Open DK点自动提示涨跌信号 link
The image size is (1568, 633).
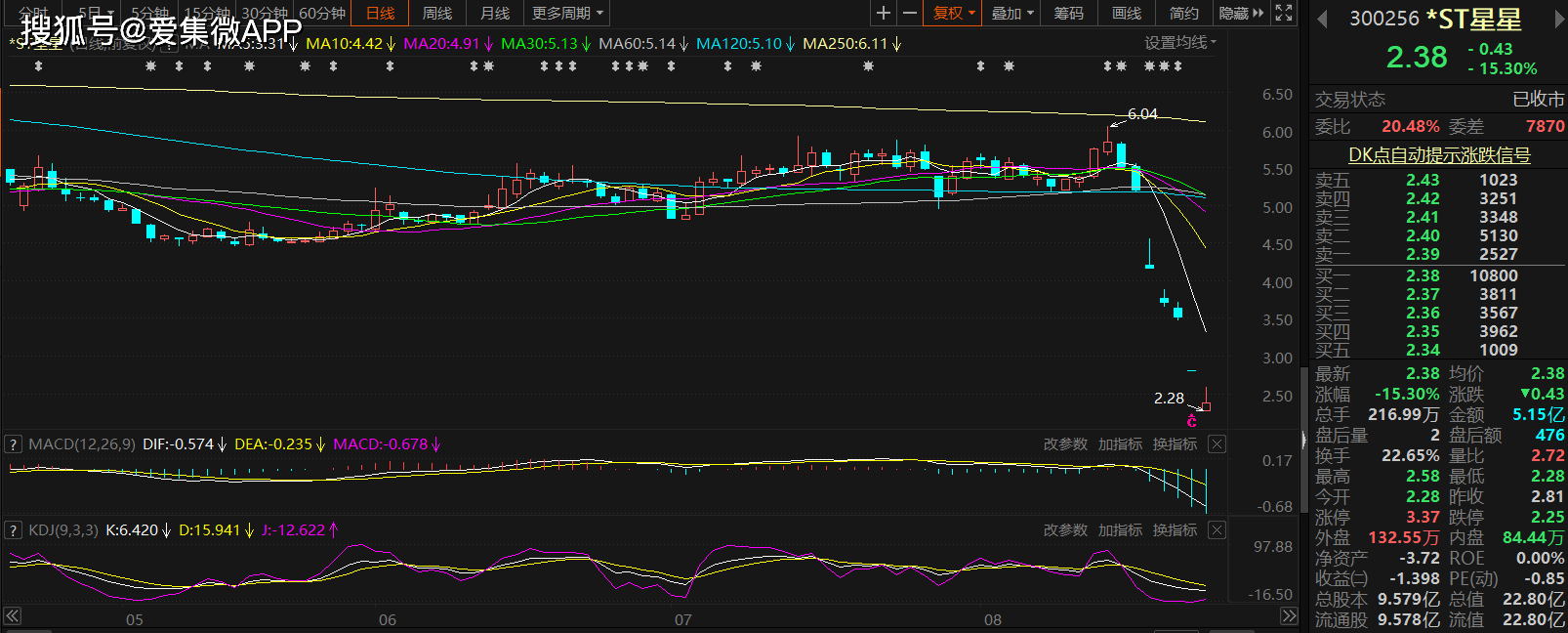tap(1439, 155)
